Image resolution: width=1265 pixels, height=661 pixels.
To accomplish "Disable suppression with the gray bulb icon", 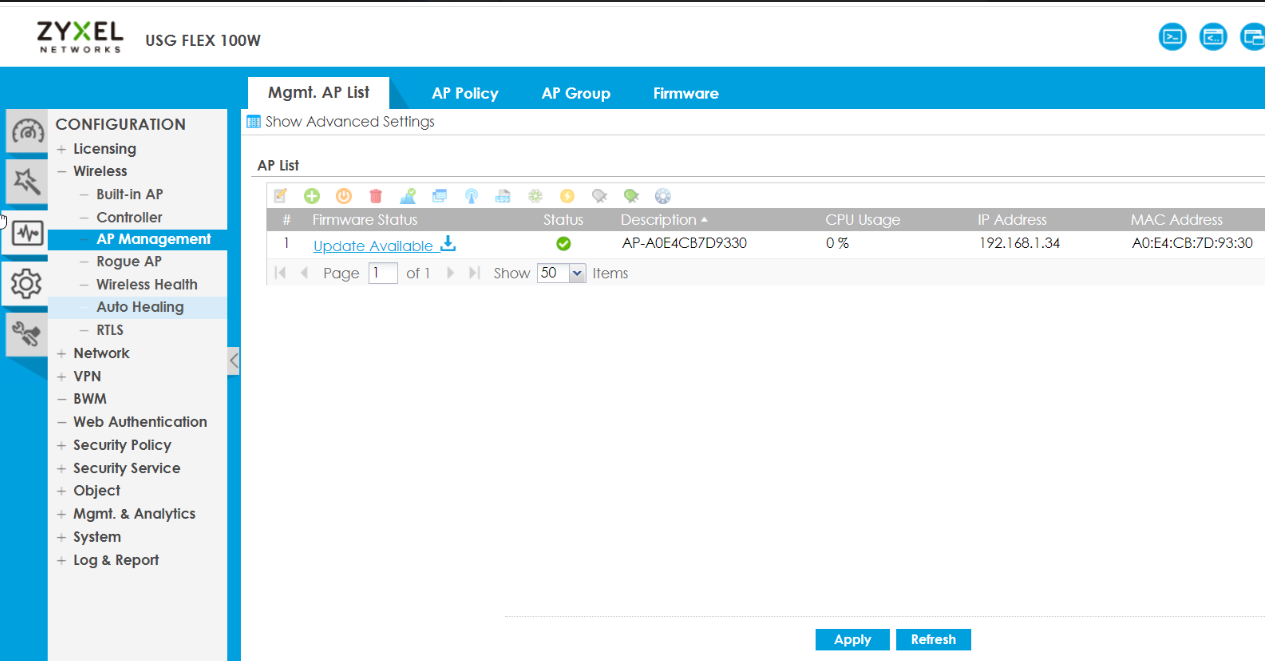I will 599,195.
